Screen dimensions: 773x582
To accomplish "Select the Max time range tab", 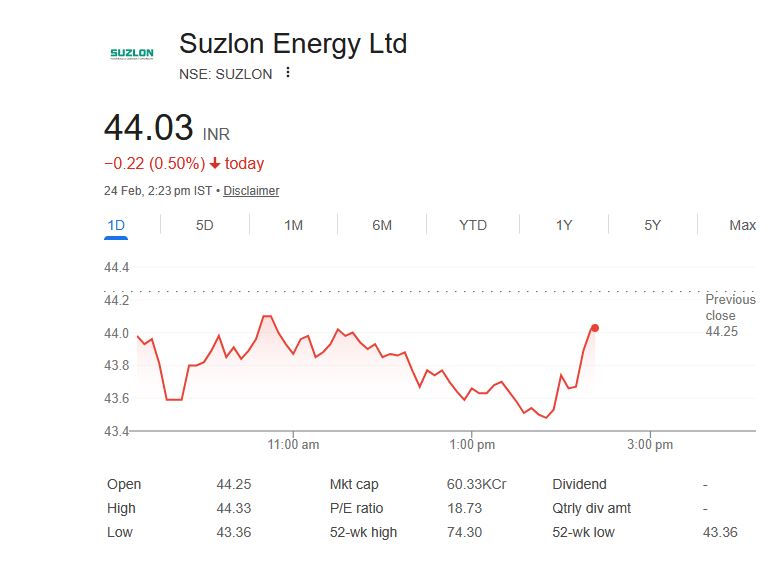I will tap(742, 225).
